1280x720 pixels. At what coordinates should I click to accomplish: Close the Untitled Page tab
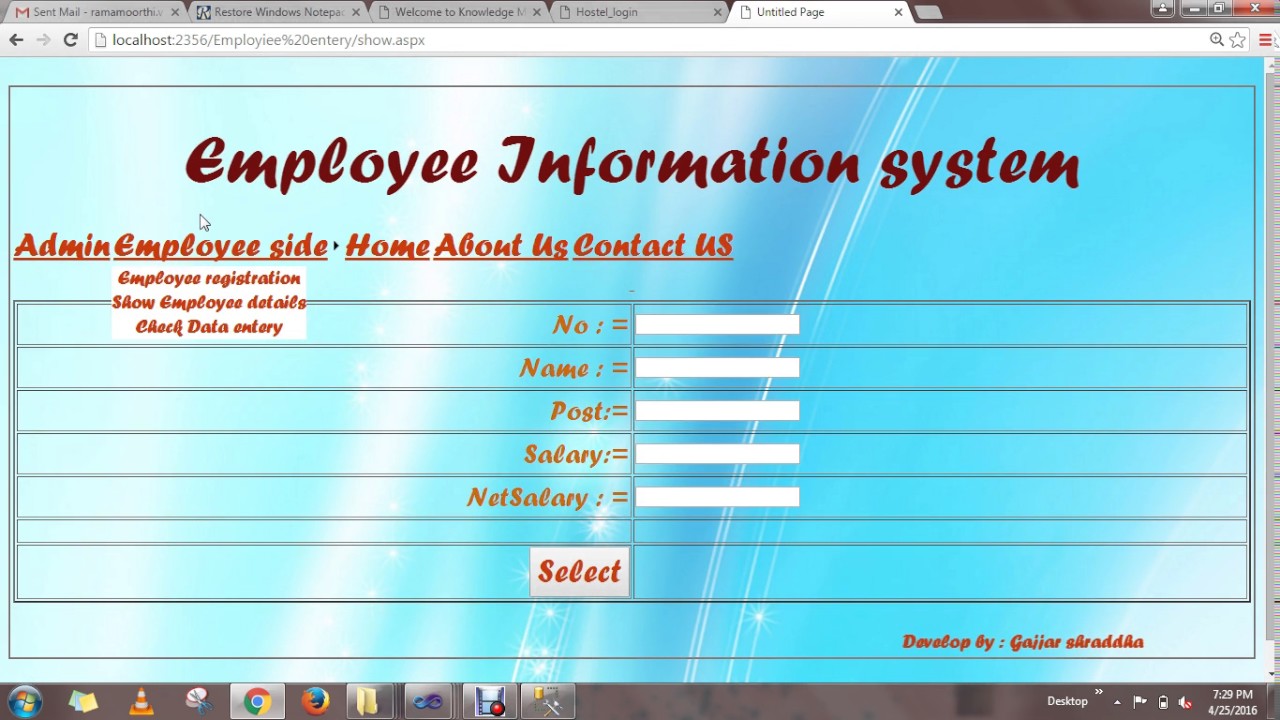click(x=898, y=12)
